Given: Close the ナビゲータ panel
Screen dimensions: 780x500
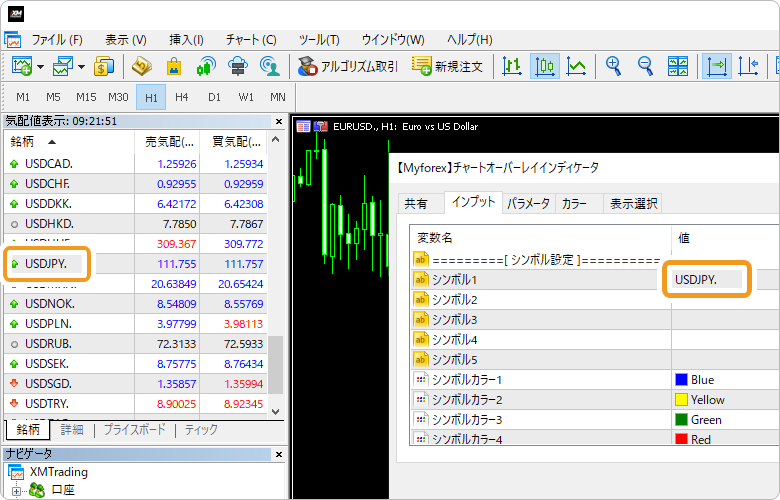Looking at the screenshot, I should coord(279,454).
